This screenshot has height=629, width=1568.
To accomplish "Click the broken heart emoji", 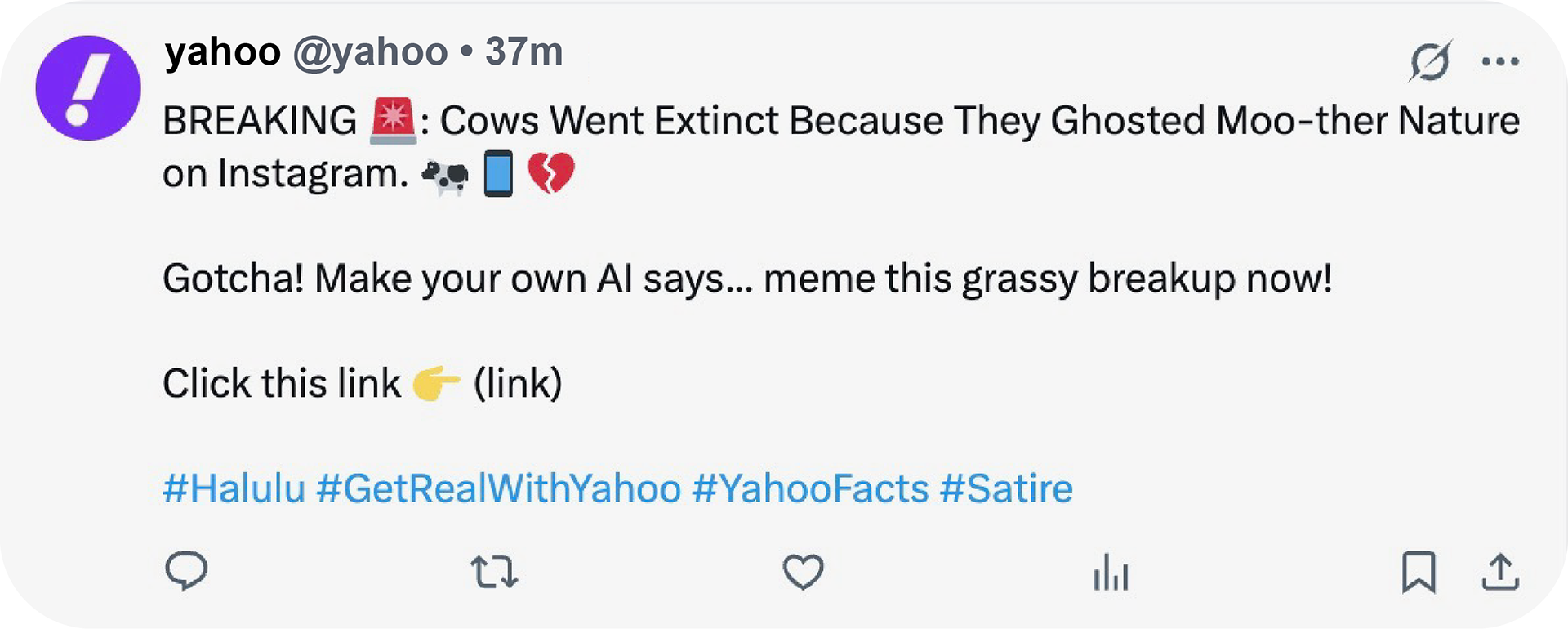I will (x=551, y=173).
